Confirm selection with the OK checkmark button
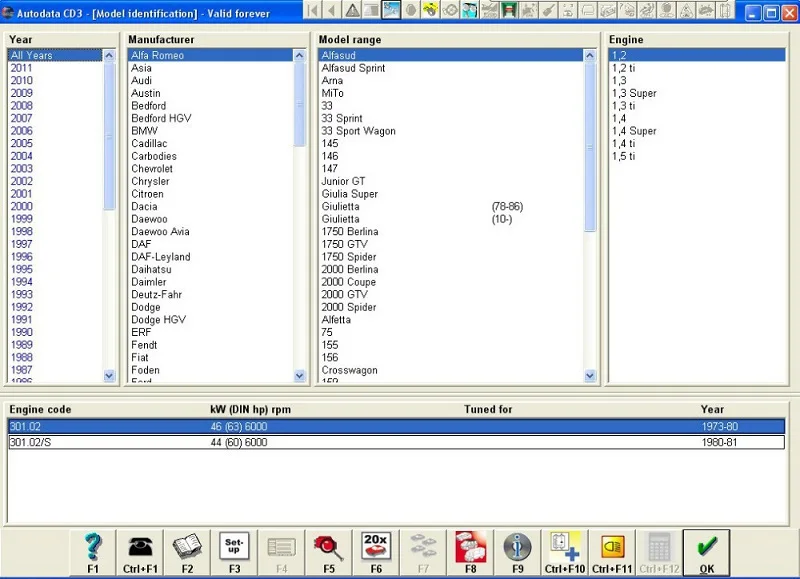 (706, 550)
